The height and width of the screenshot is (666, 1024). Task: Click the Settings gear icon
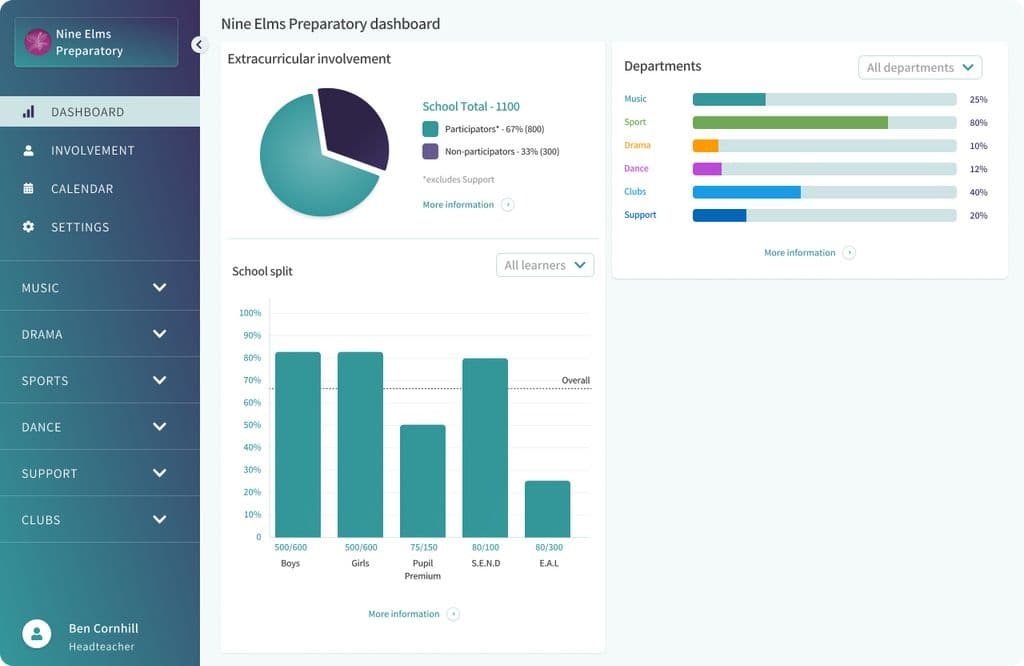(x=29, y=227)
